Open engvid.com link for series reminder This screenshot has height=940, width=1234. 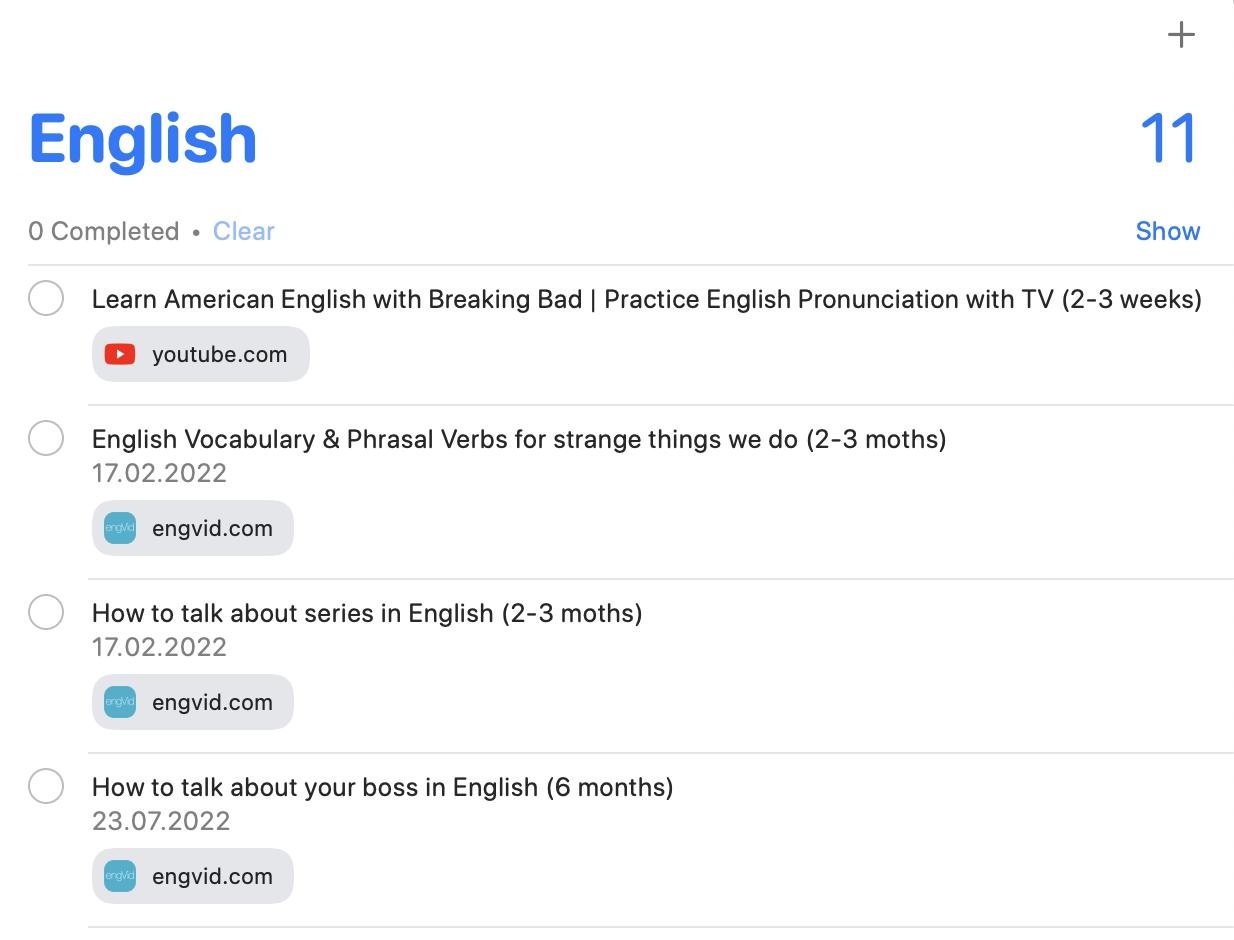pyautogui.click(x=211, y=702)
